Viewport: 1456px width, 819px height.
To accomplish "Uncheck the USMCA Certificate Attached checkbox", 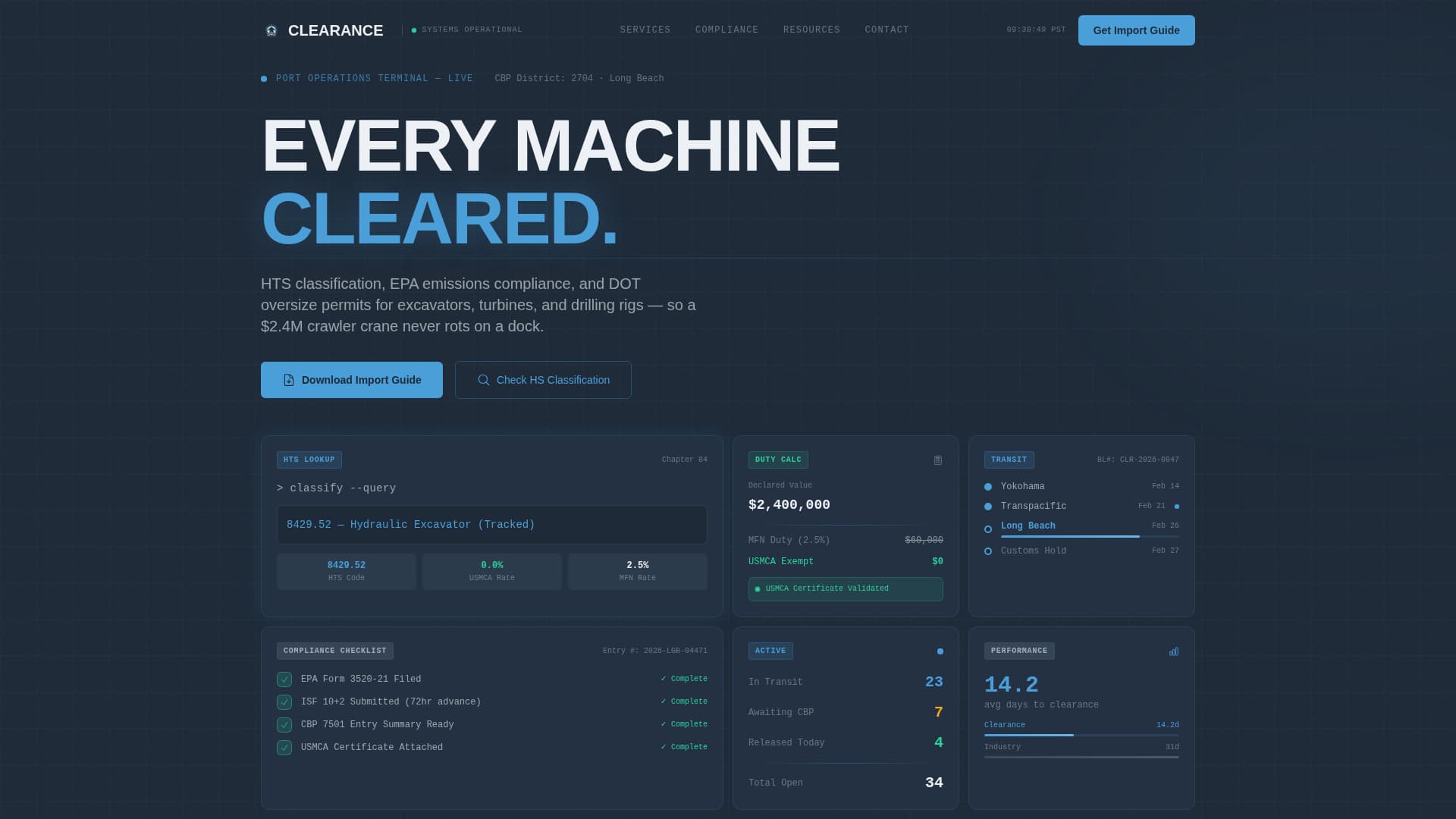I will [x=284, y=747].
